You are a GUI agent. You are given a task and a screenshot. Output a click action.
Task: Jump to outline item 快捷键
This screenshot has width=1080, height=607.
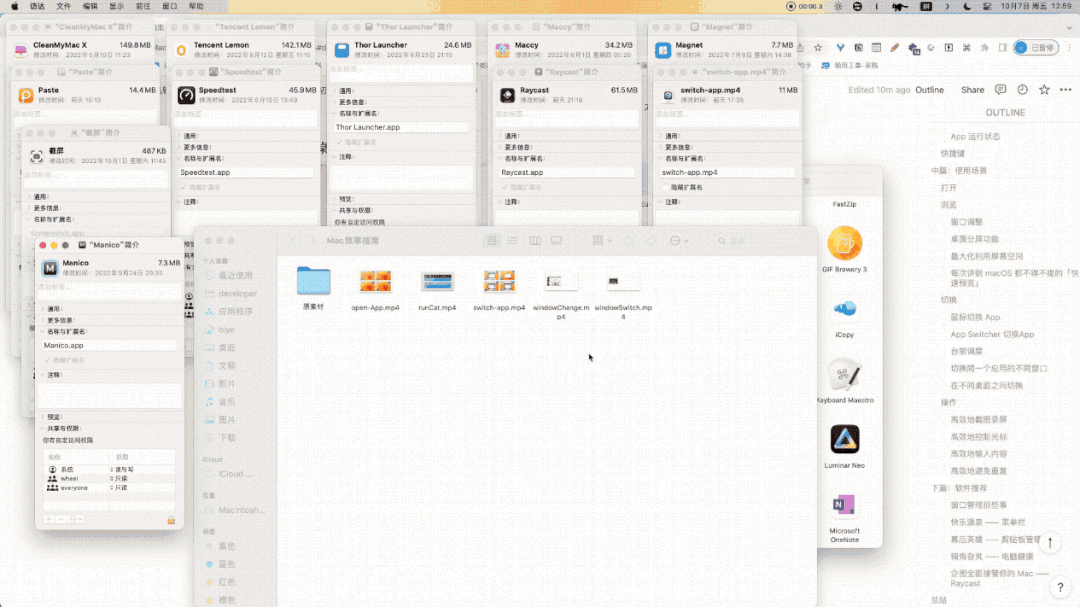953,154
